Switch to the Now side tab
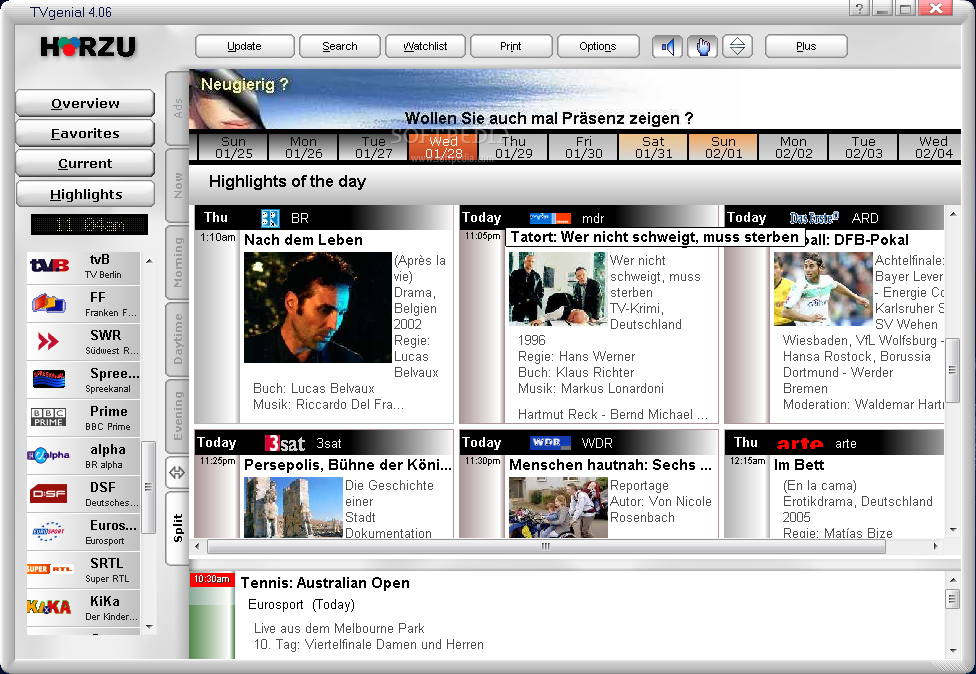 pyautogui.click(x=177, y=185)
